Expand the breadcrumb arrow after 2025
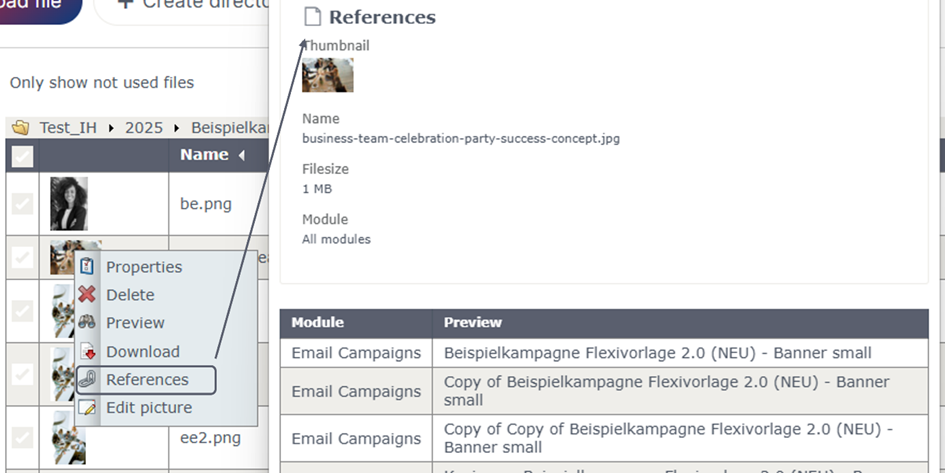 tap(177, 128)
